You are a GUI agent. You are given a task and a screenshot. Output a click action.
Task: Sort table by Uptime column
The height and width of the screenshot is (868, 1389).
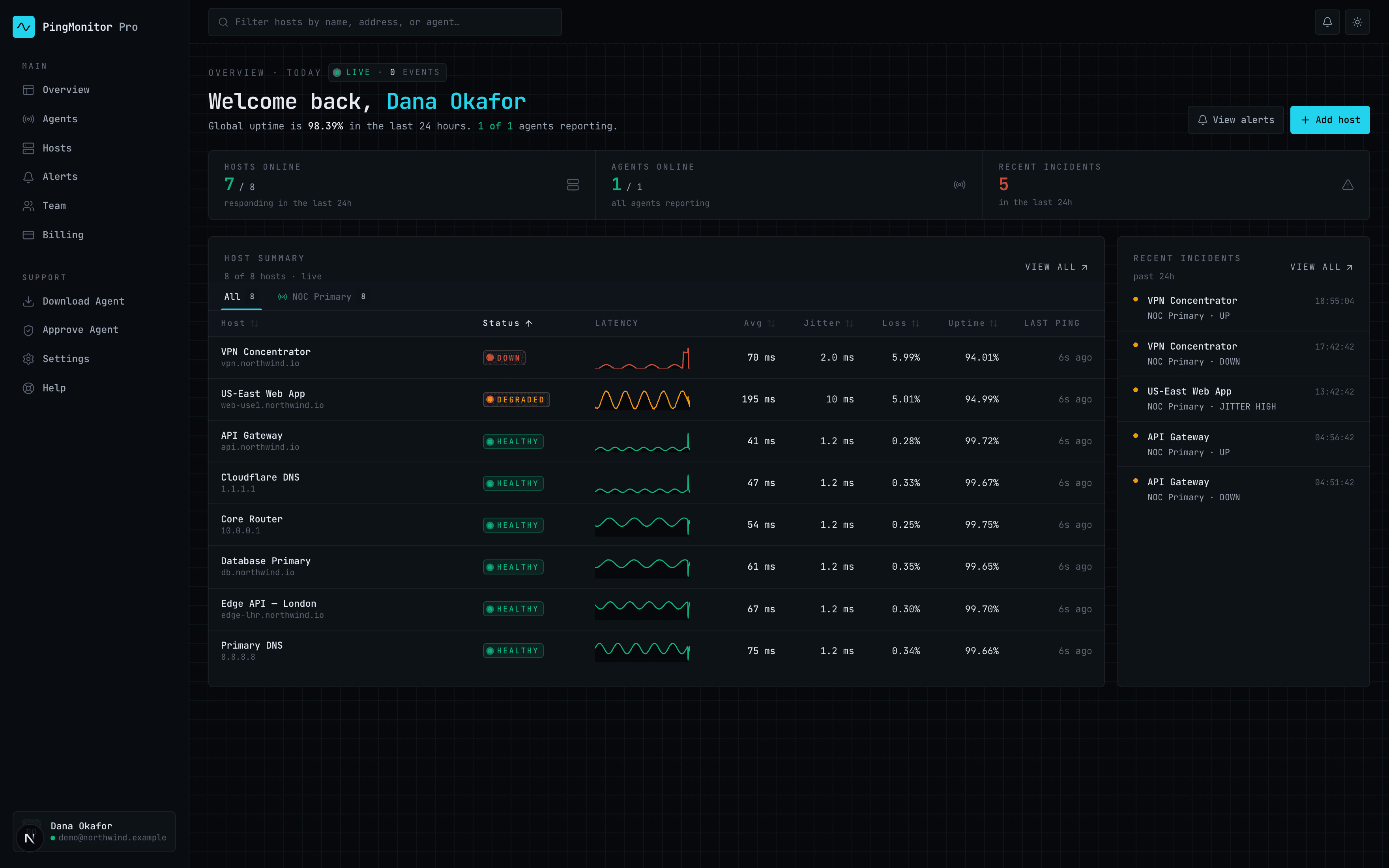click(973, 323)
